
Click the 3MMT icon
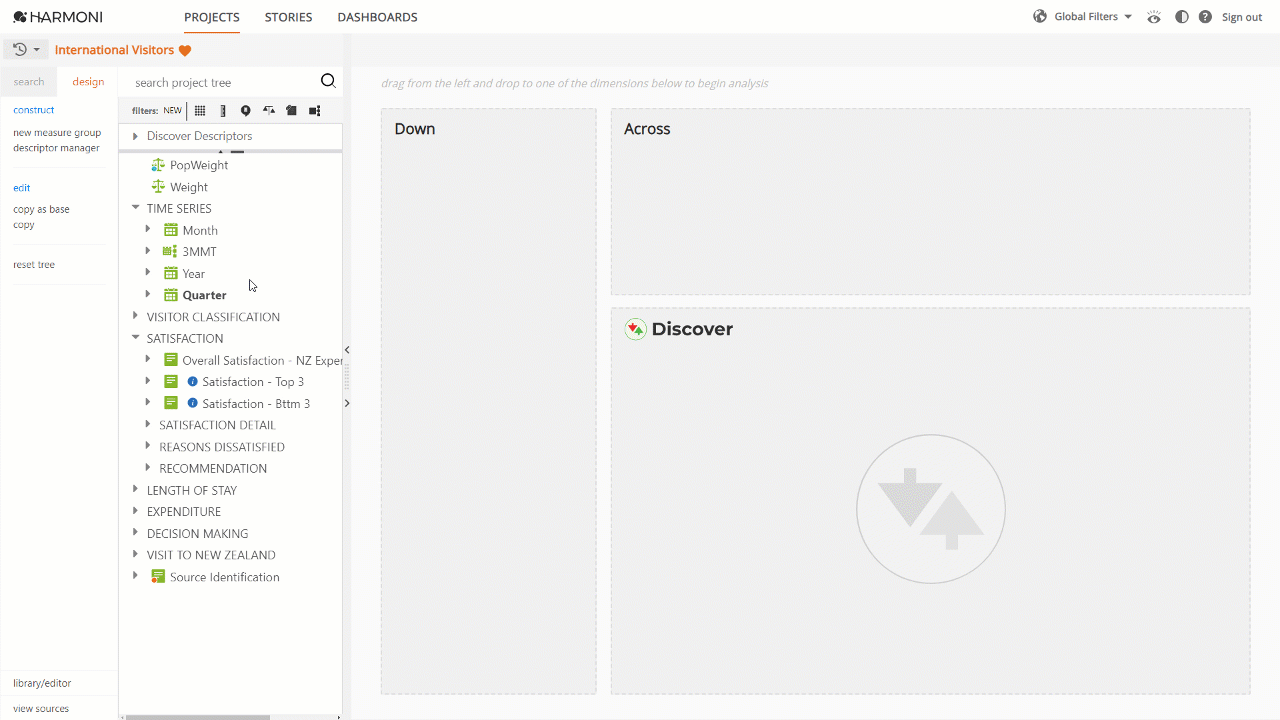click(x=170, y=252)
